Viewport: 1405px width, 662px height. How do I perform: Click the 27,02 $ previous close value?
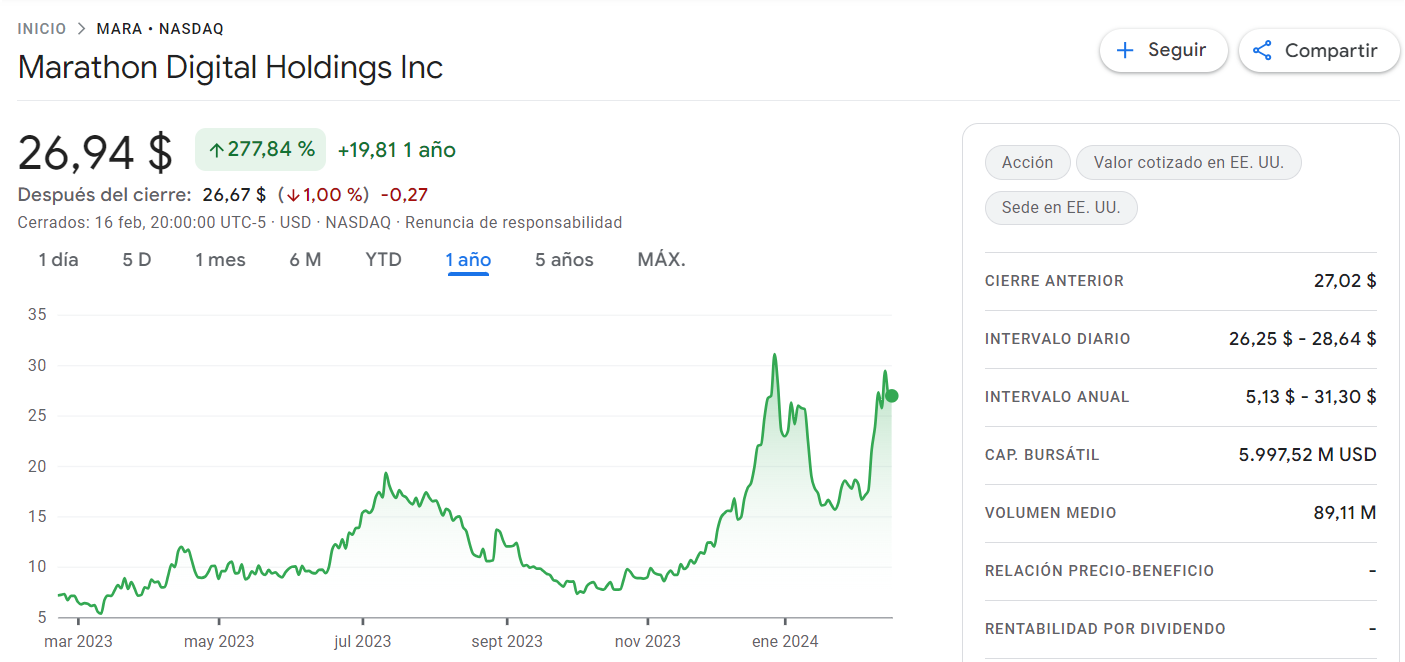[1345, 281]
